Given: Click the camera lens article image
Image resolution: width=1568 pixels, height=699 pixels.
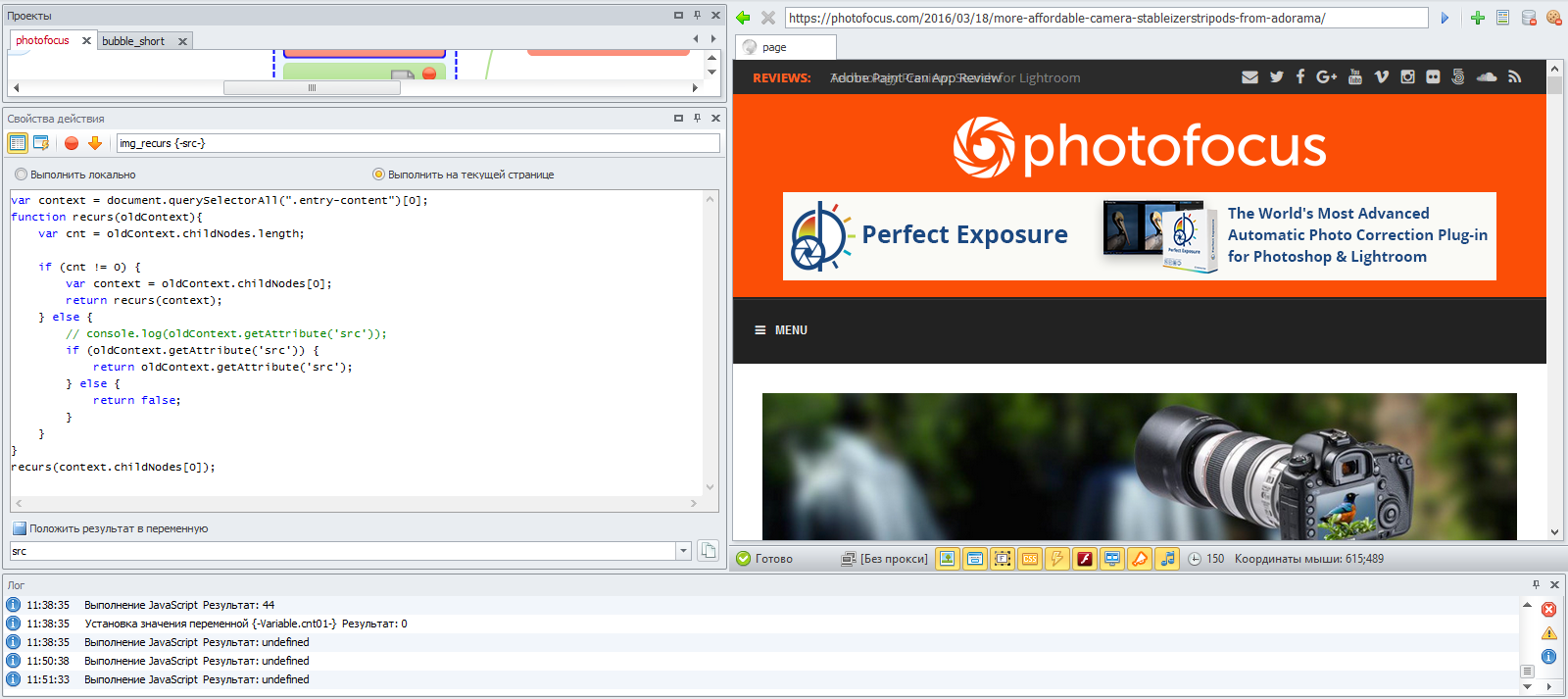Looking at the screenshot, I should 1140,467.
